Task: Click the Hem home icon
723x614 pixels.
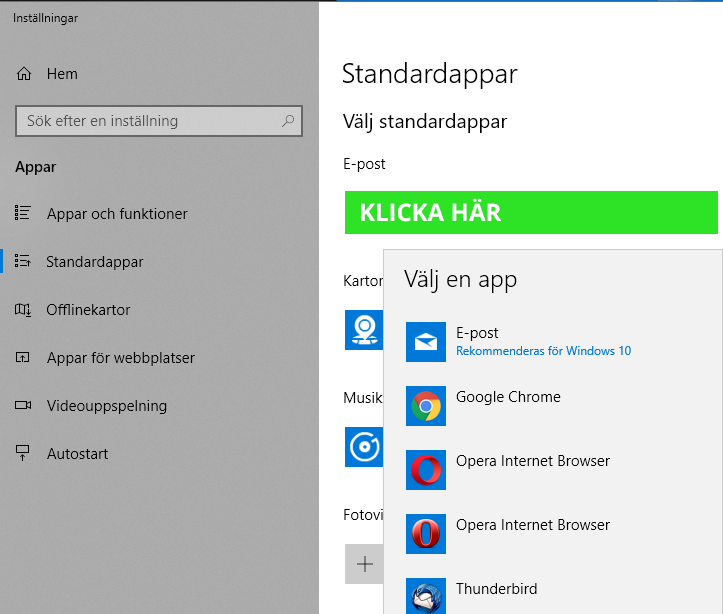Action: click(x=24, y=74)
